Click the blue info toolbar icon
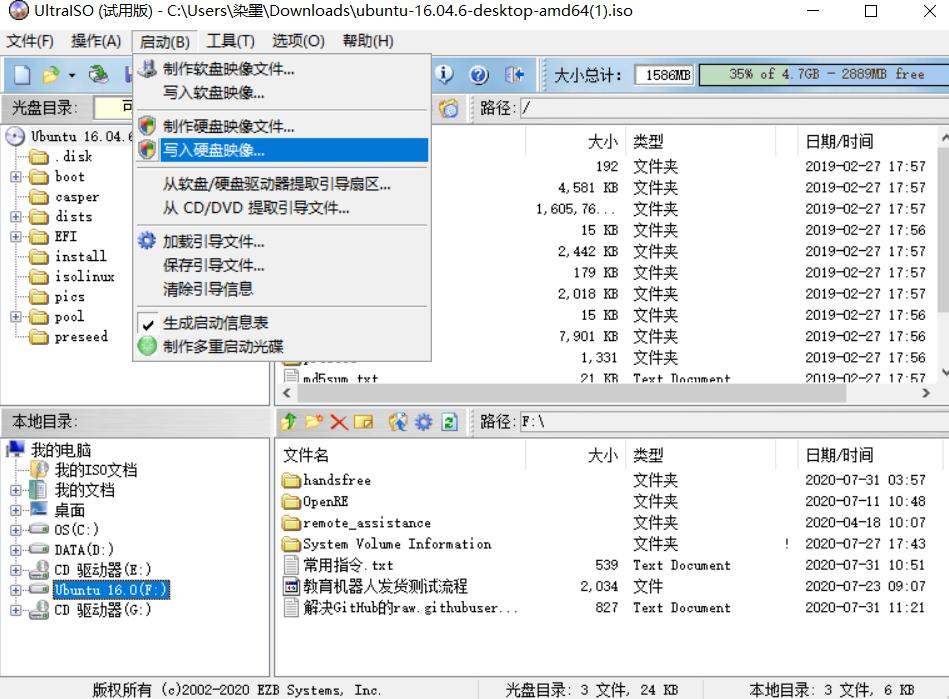 [444, 74]
